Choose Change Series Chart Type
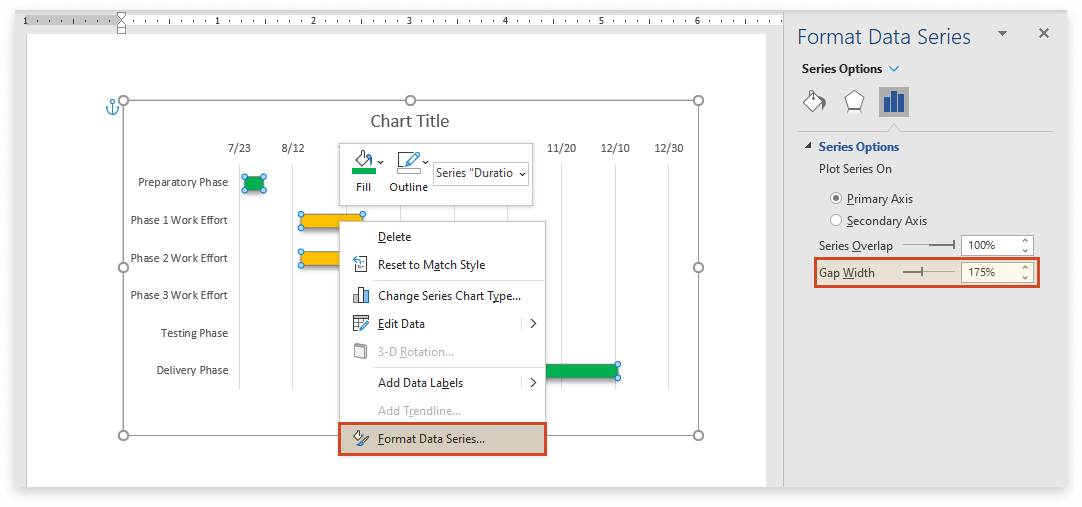Viewport: 1082px width, 507px height. (442, 296)
